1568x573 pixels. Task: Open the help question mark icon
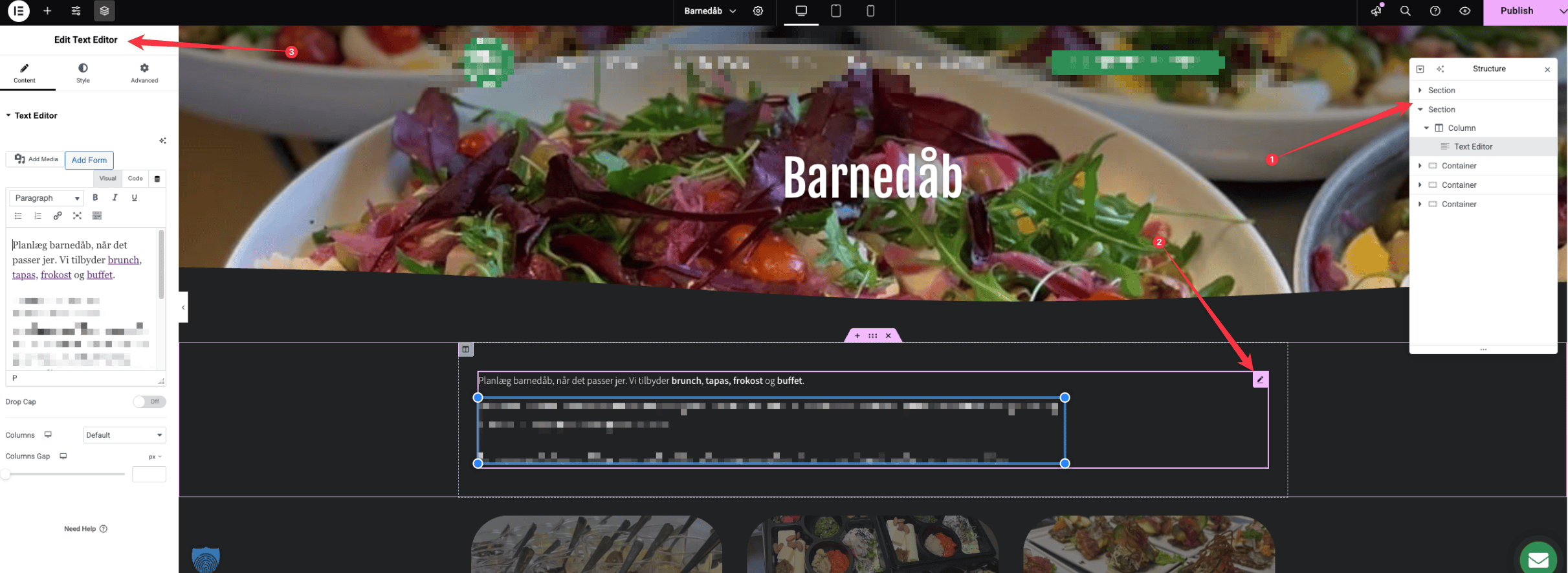coord(1435,11)
